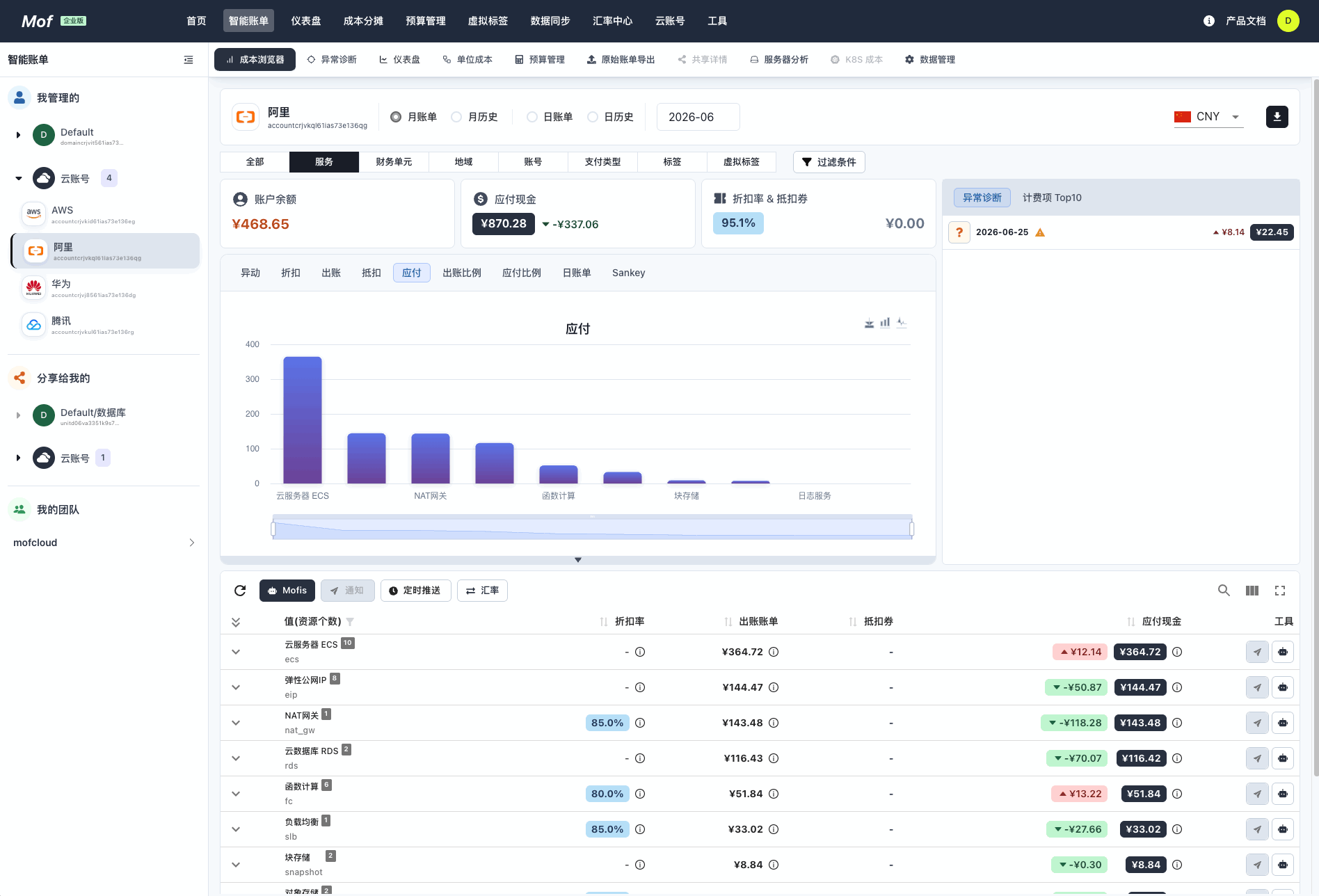Open 成本分摊 in top navigation
1319x896 pixels.
(363, 21)
